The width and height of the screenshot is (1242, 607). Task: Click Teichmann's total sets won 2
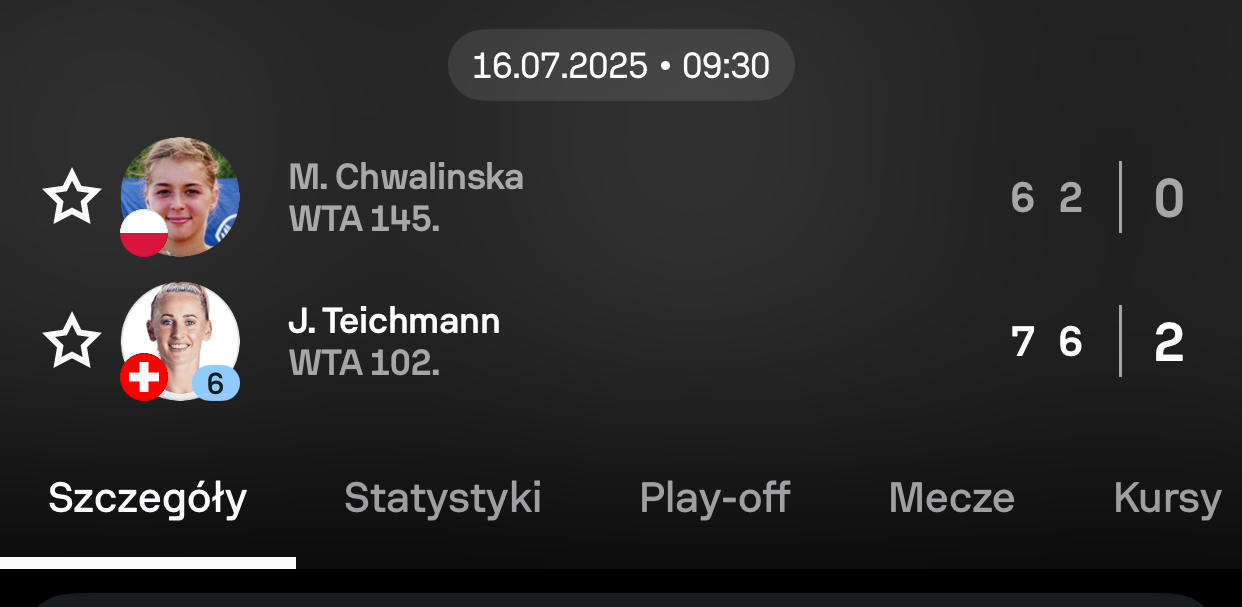click(1169, 342)
